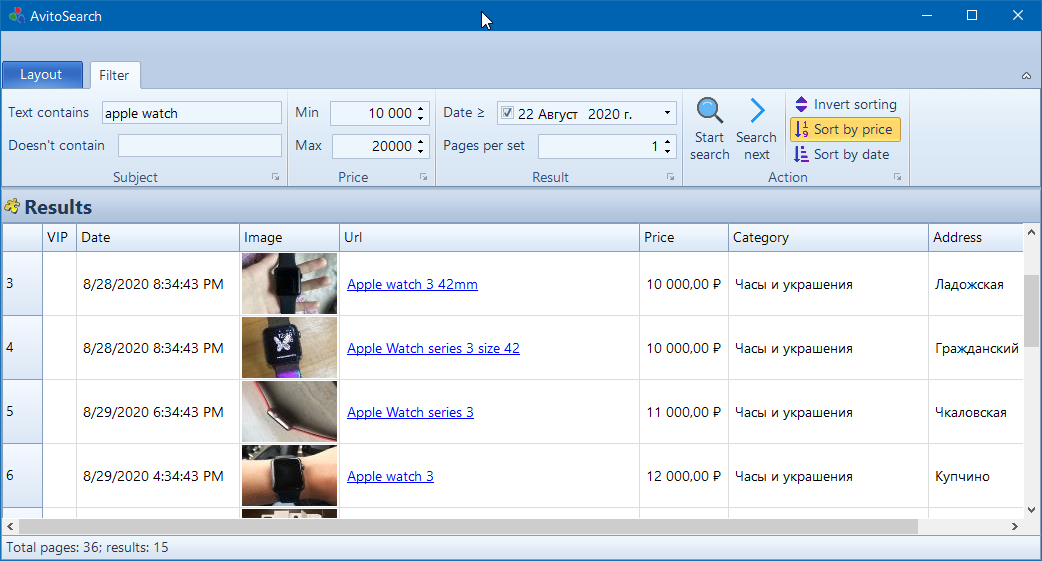Image resolution: width=1042 pixels, height=561 pixels.
Task: Decrease Pages per set value
Action: 667,151
